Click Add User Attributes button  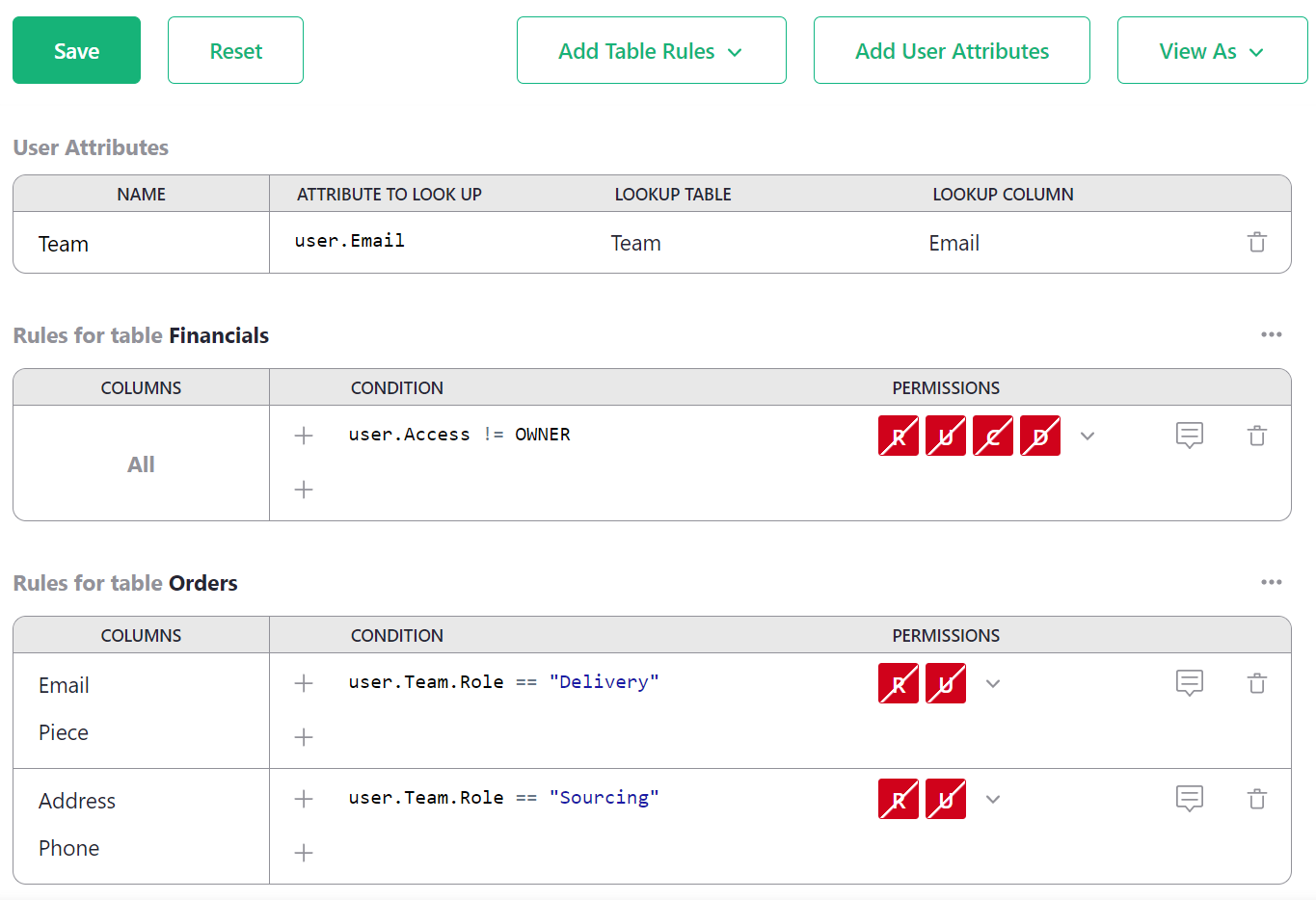pyautogui.click(x=951, y=51)
